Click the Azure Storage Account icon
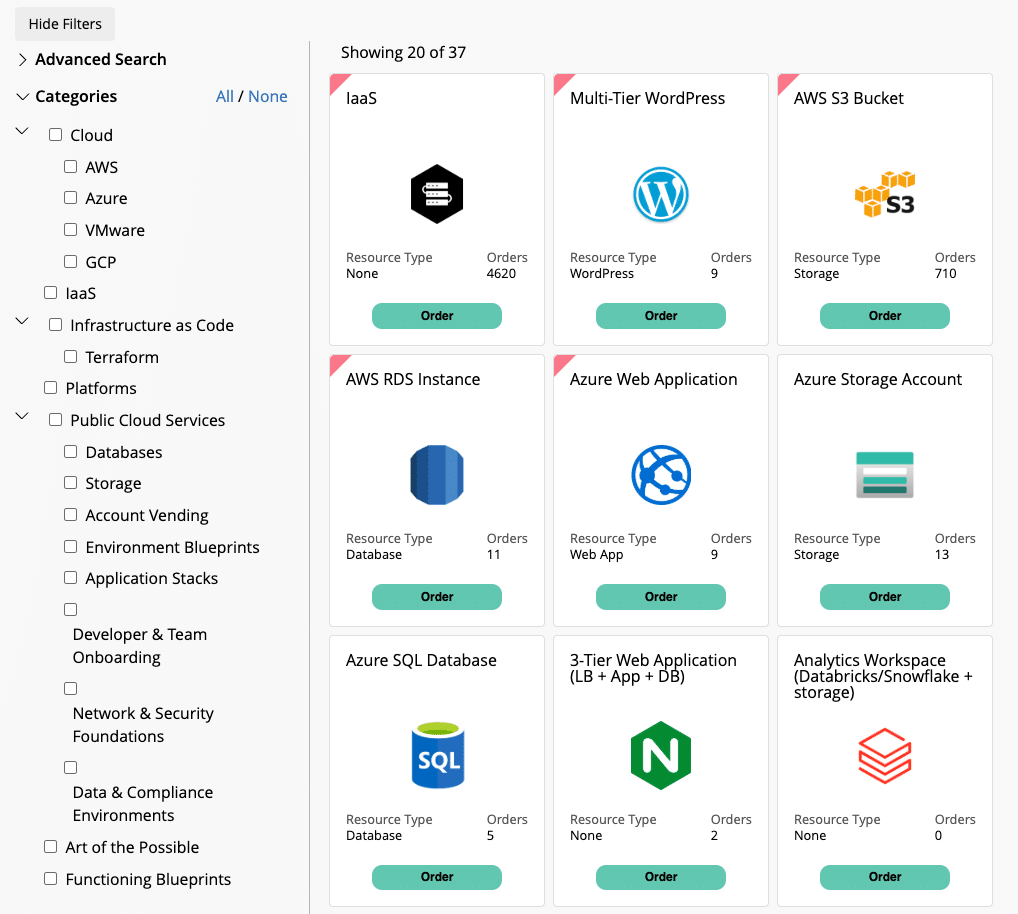 pyautogui.click(x=885, y=475)
